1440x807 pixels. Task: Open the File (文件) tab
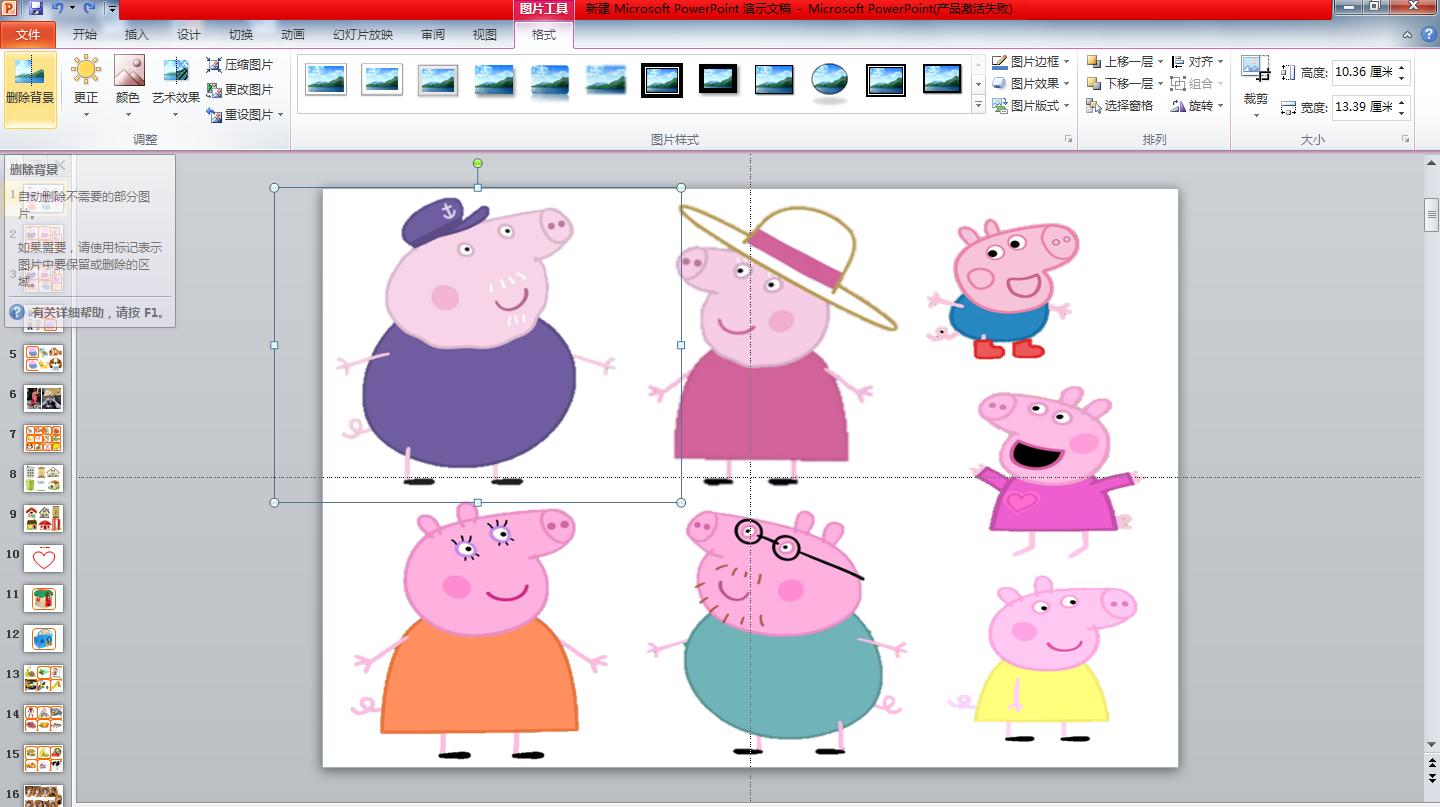coord(29,35)
